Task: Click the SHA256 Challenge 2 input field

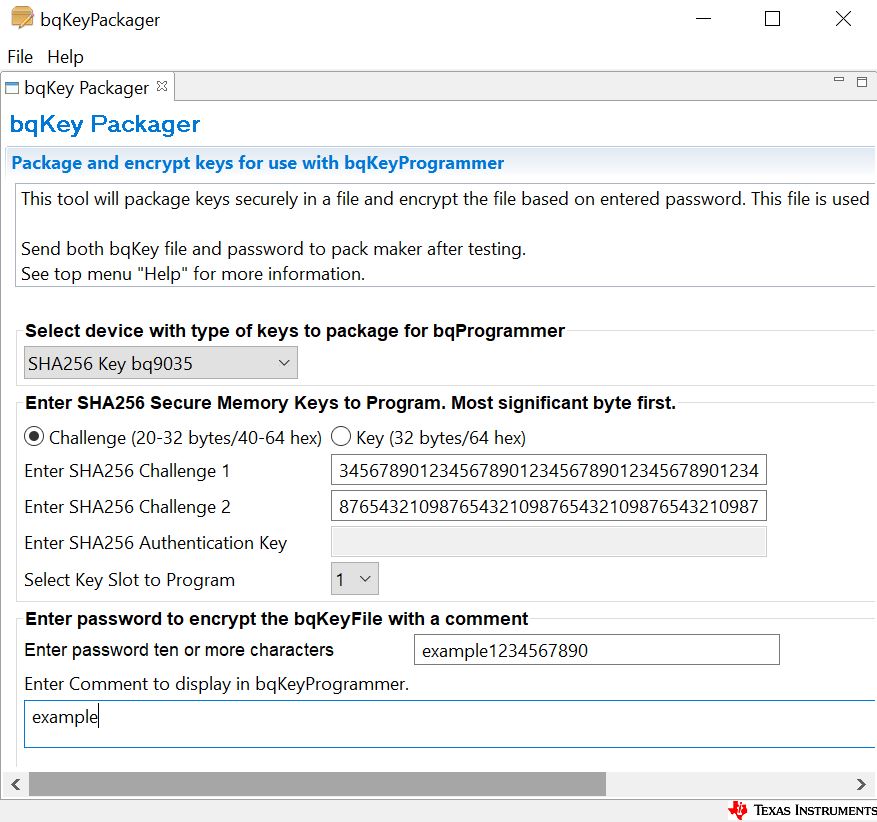Action: pos(548,507)
